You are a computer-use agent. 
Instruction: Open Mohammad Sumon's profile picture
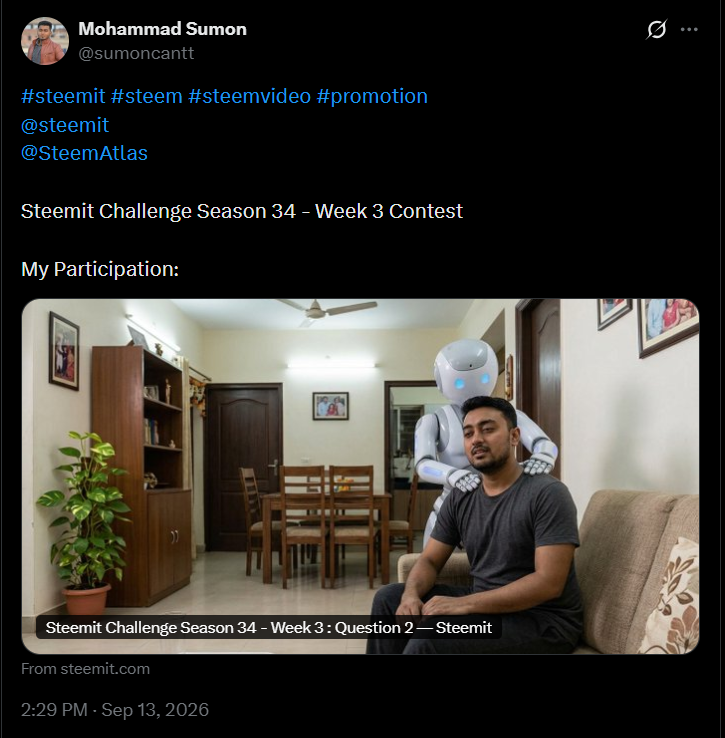click(45, 41)
